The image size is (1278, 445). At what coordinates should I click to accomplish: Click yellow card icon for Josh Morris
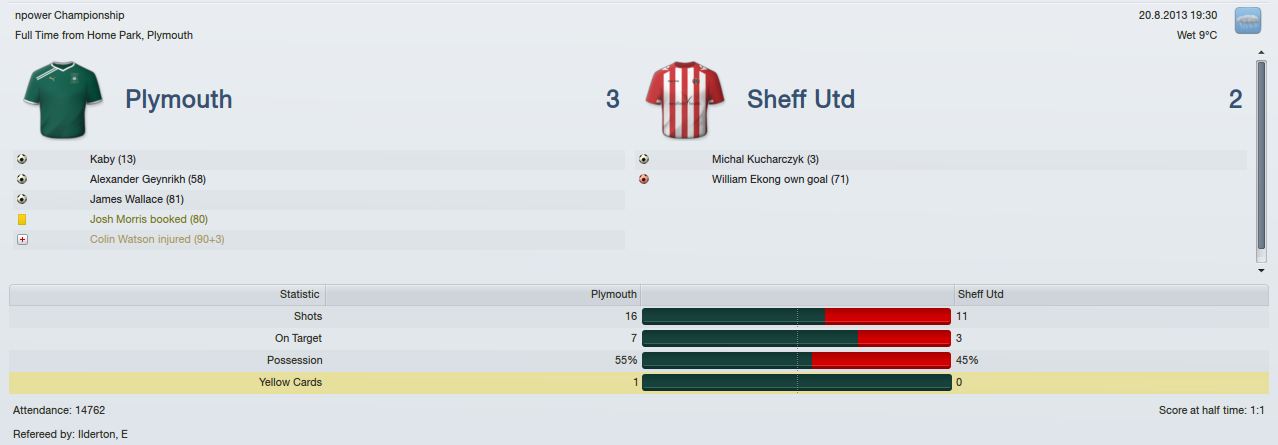point(22,219)
